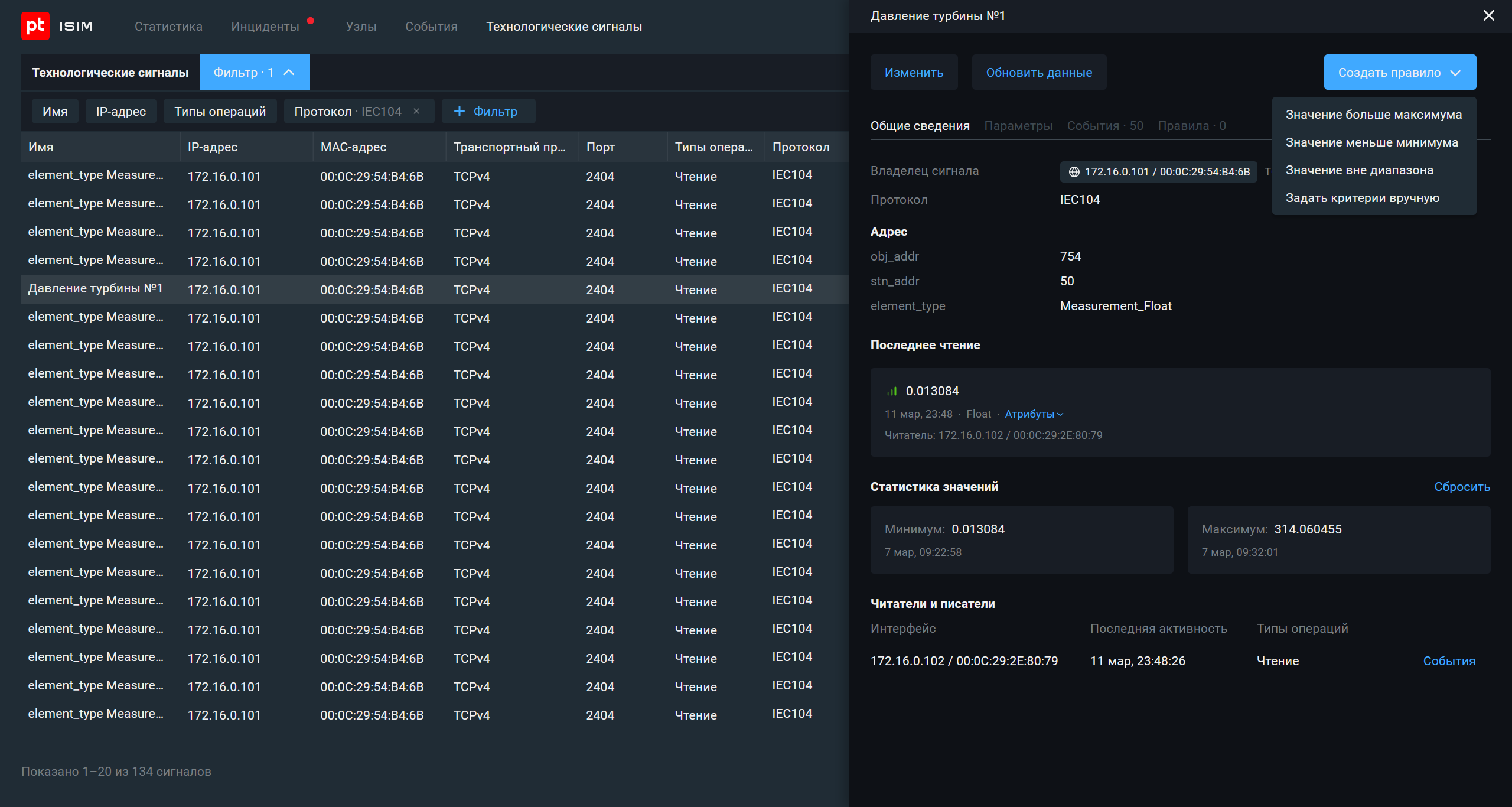This screenshot has height=807, width=1512.
Task: Toggle the Создать правило dropdown menu
Action: tap(1399, 72)
